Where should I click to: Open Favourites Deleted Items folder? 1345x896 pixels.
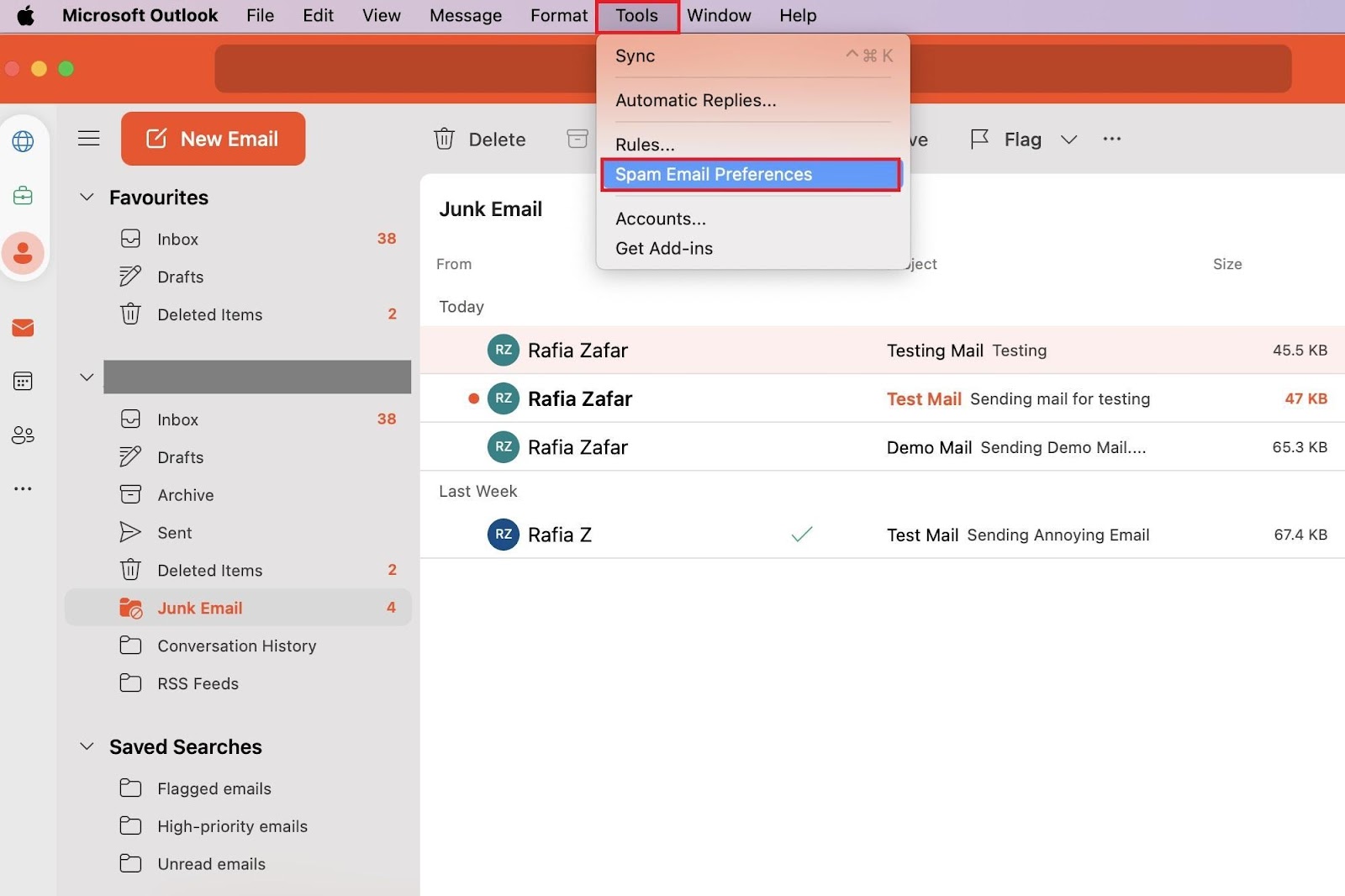[238, 314]
